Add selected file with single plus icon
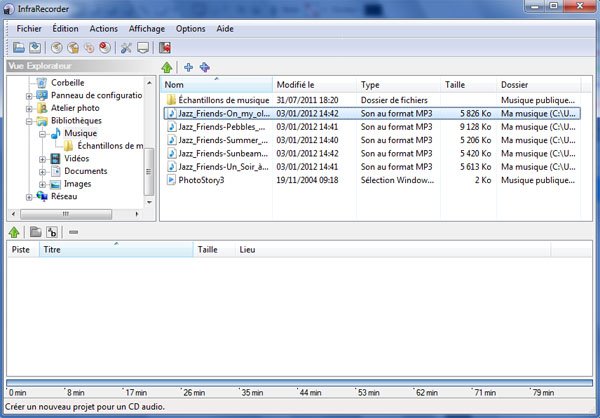Screen dimensions: 600x418 [188, 67]
